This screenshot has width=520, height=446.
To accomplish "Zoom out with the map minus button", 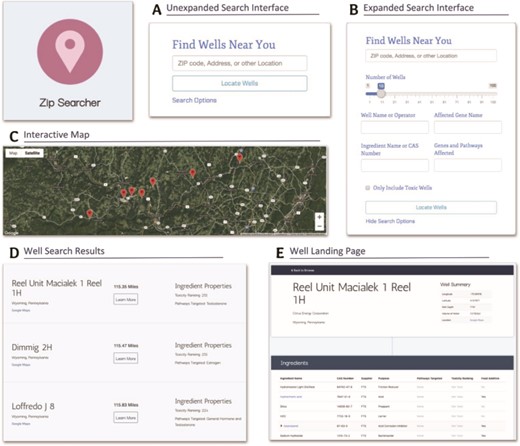I will tap(319, 226).
